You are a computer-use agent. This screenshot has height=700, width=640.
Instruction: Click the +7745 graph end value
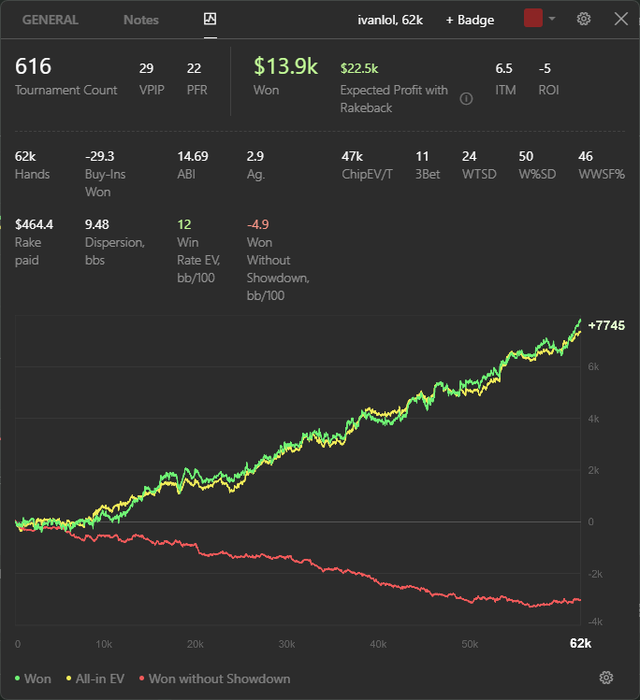(x=607, y=325)
